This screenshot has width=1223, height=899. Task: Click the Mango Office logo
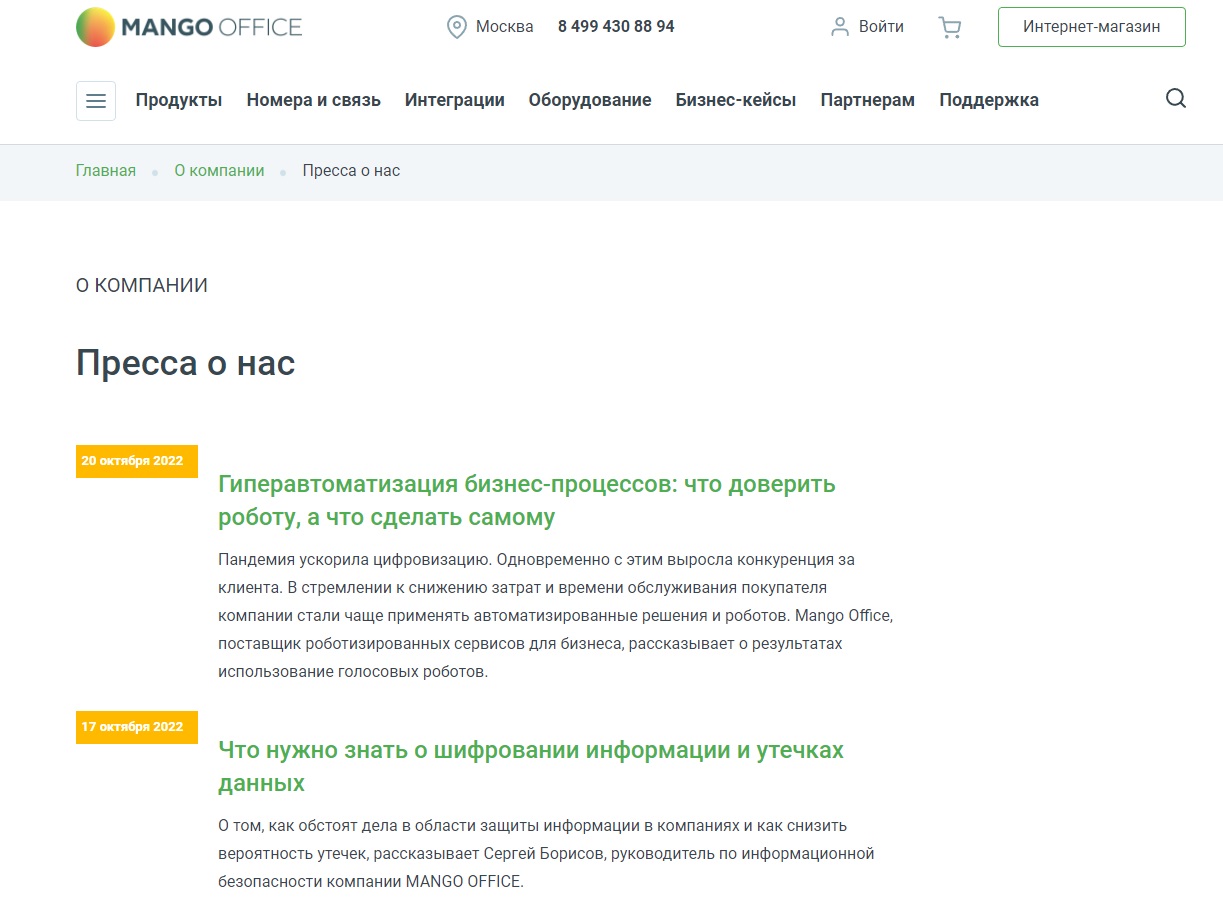189,27
